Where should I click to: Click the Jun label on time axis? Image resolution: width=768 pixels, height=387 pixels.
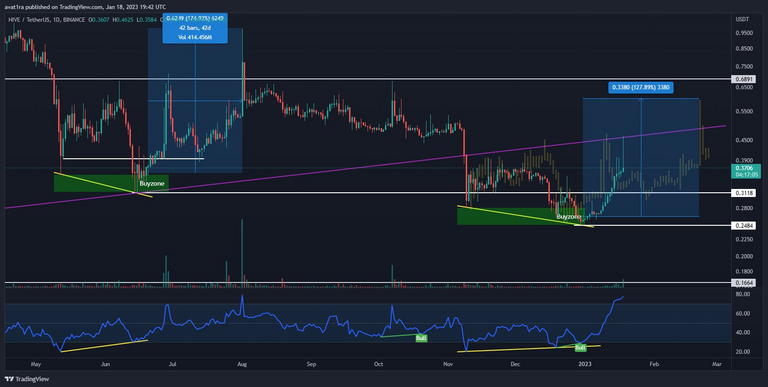point(105,364)
